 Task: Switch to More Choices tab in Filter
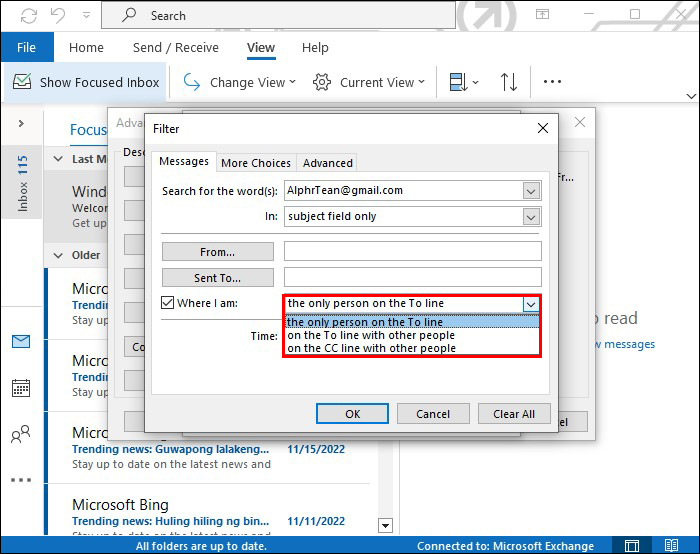click(x=256, y=163)
